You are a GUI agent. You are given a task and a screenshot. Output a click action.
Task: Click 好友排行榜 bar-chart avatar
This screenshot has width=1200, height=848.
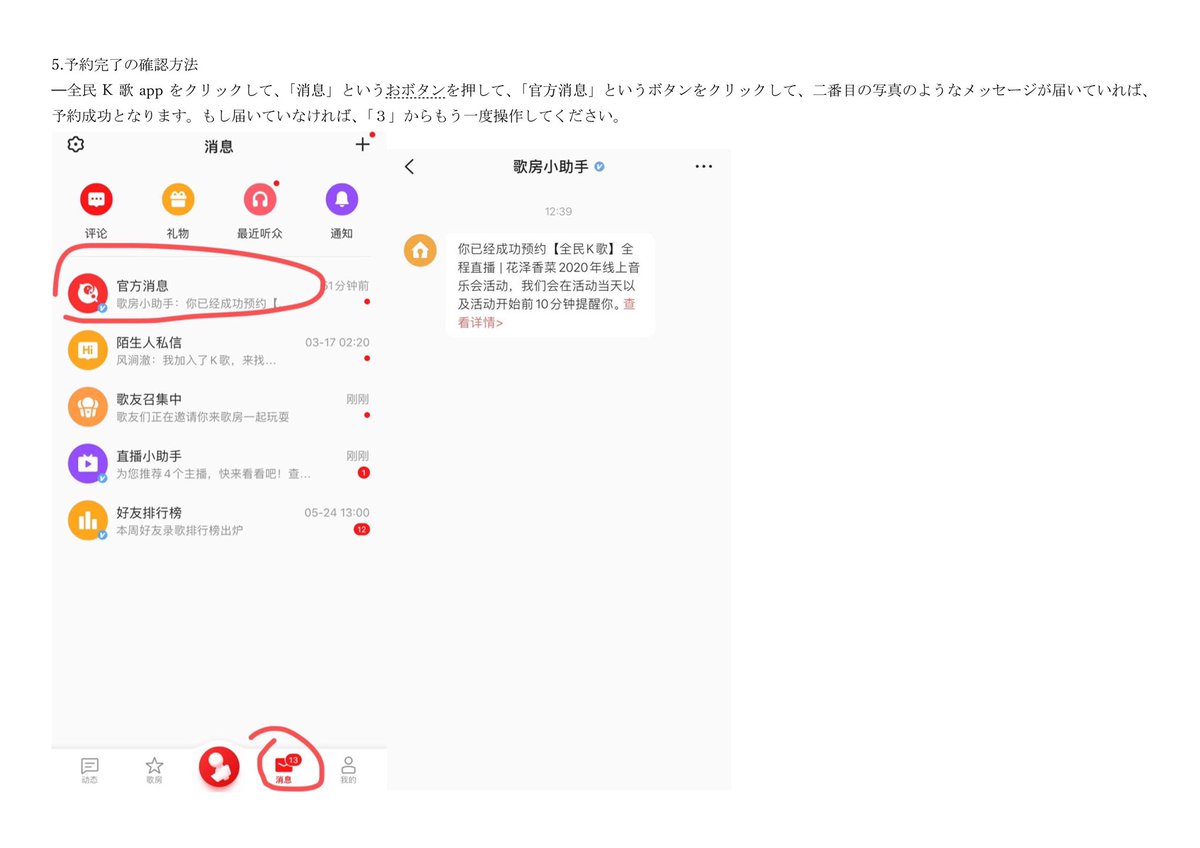click(x=87, y=521)
